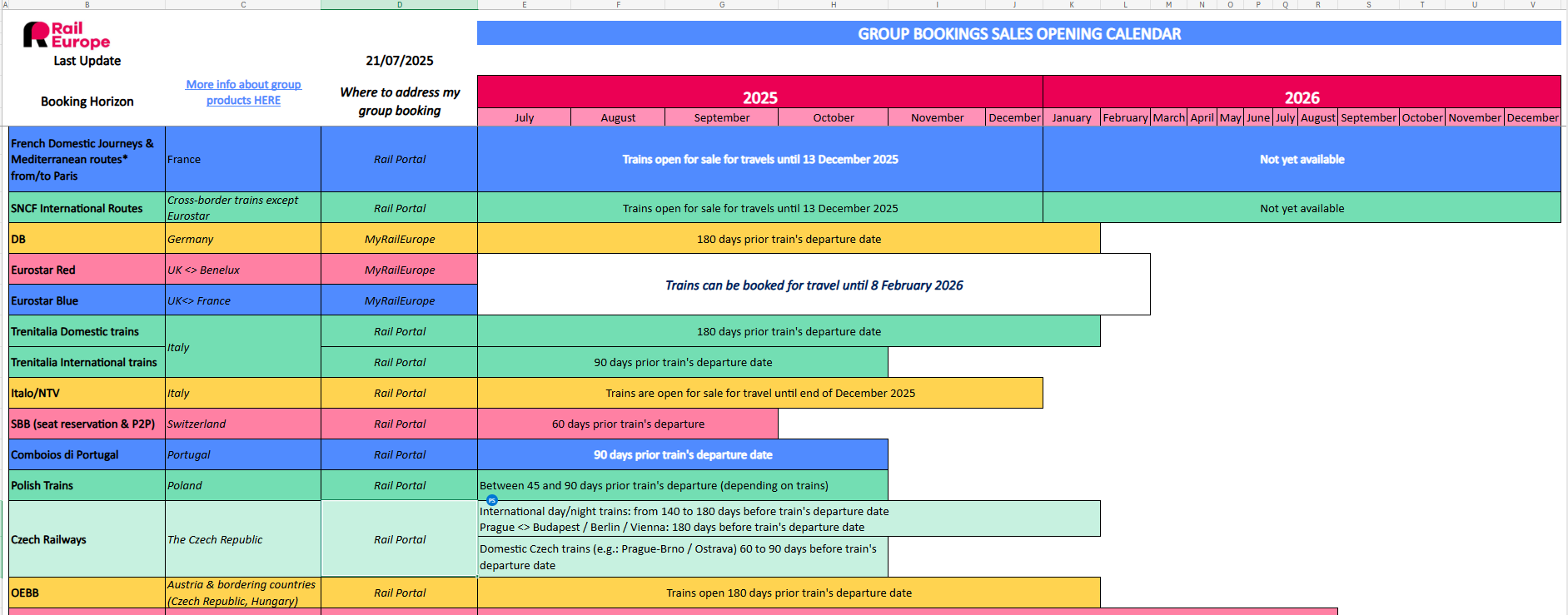
Task: Click the 2026 'February' month cell
Action: pyautogui.click(x=1126, y=117)
